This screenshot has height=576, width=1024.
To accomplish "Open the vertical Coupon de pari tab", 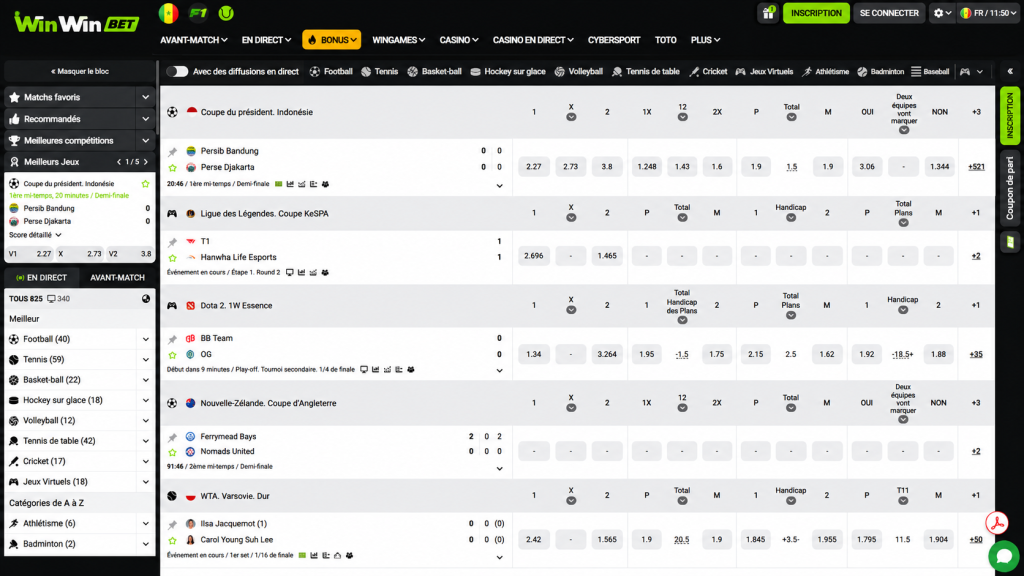I will pyautogui.click(x=1010, y=188).
